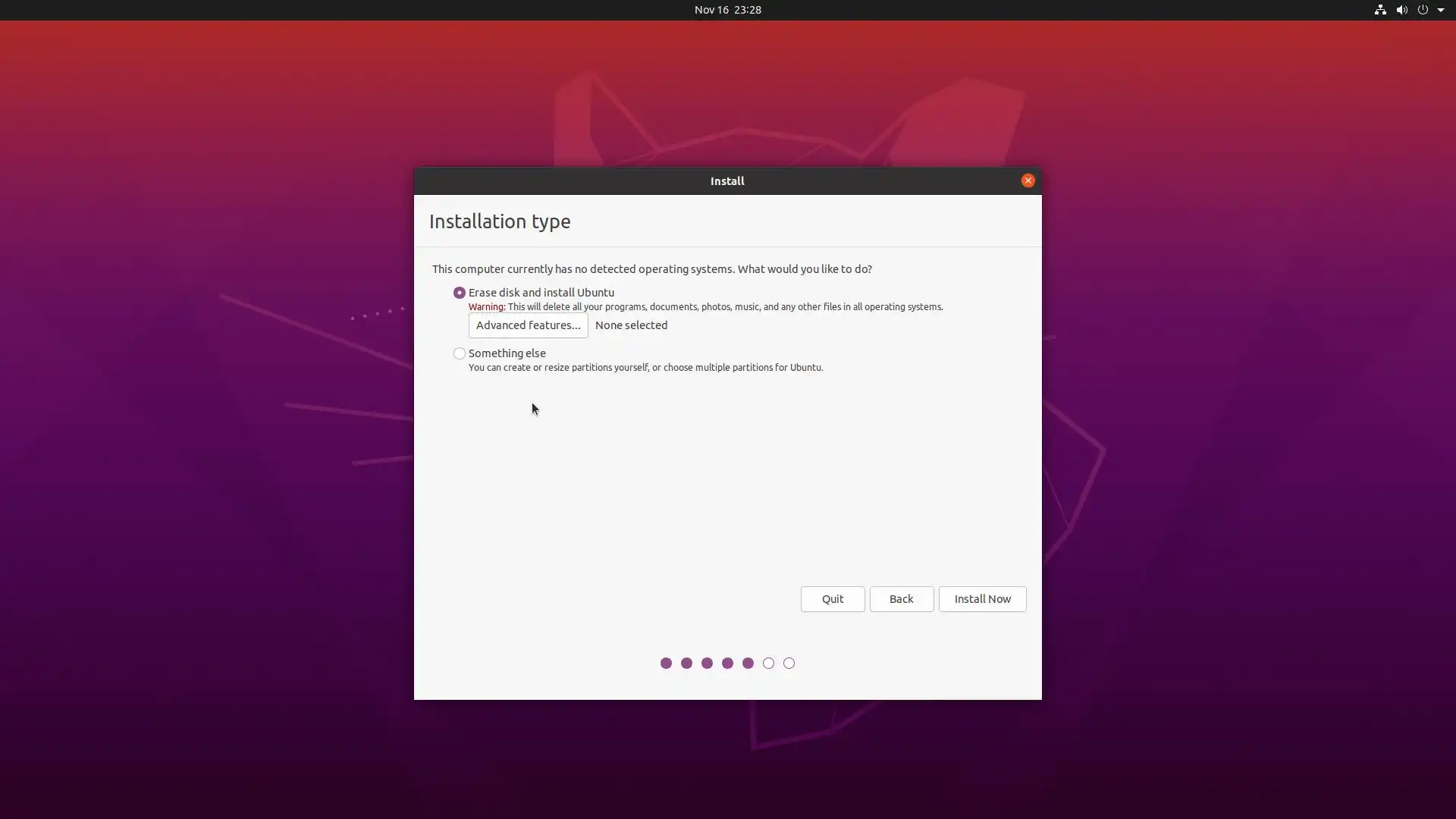Screen dimensions: 1456x819
Task: Click the sixth empty progress dot
Action: click(x=768, y=664)
